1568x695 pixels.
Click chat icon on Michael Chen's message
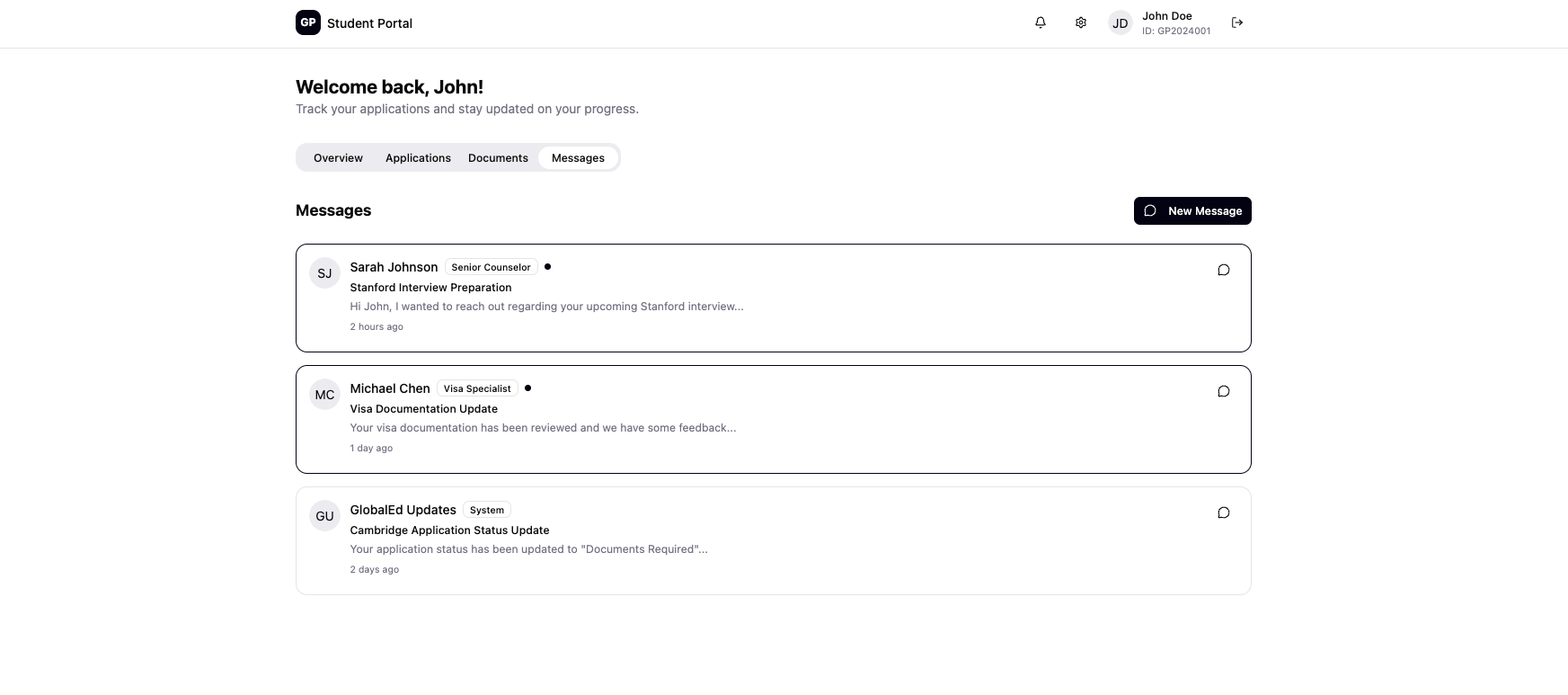coord(1223,391)
